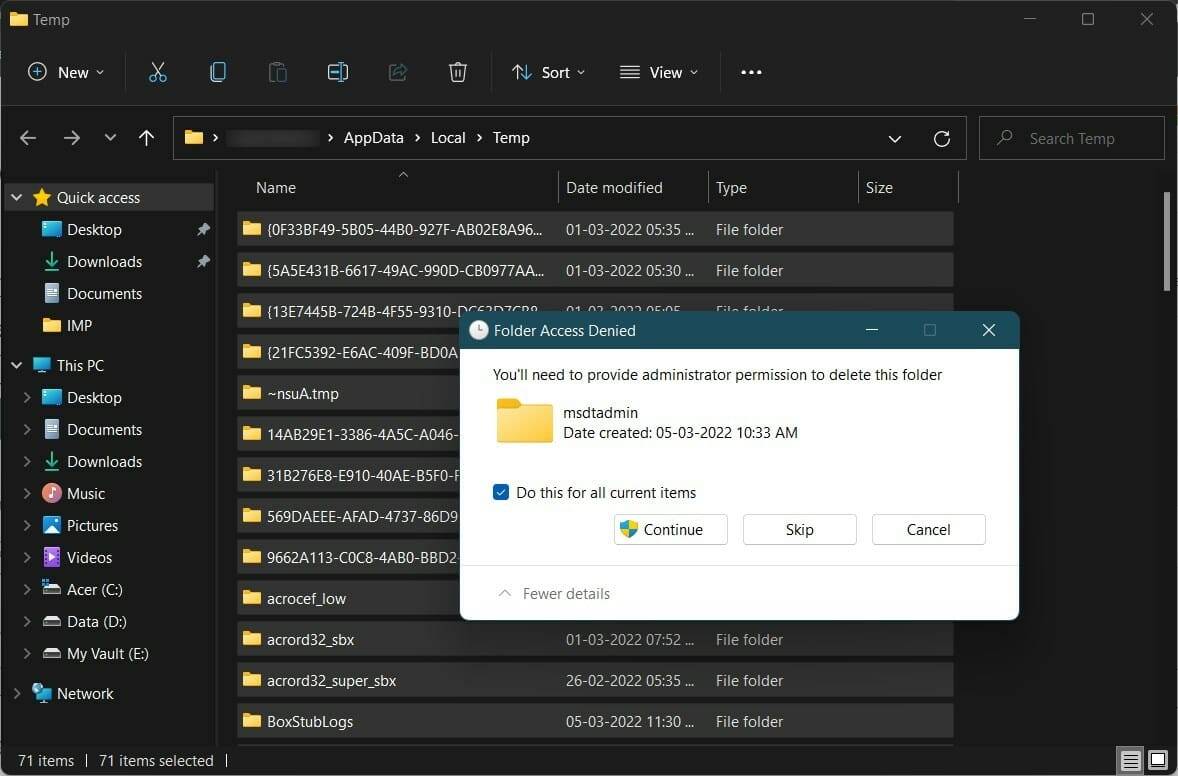This screenshot has width=1178, height=776.
Task: Click the Rename icon in the toolbar
Action: pyautogui.click(x=337, y=71)
